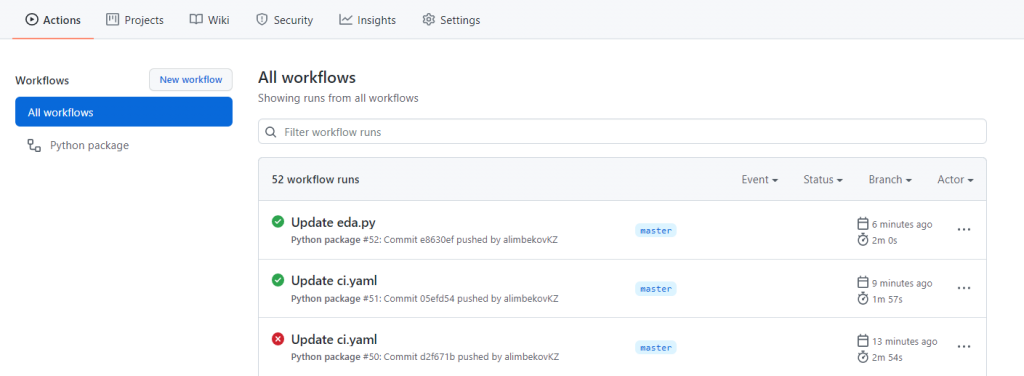The width and height of the screenshot is (1024, 376).
Task: Switch to the Projects tab
Action: tap(135, 20)
